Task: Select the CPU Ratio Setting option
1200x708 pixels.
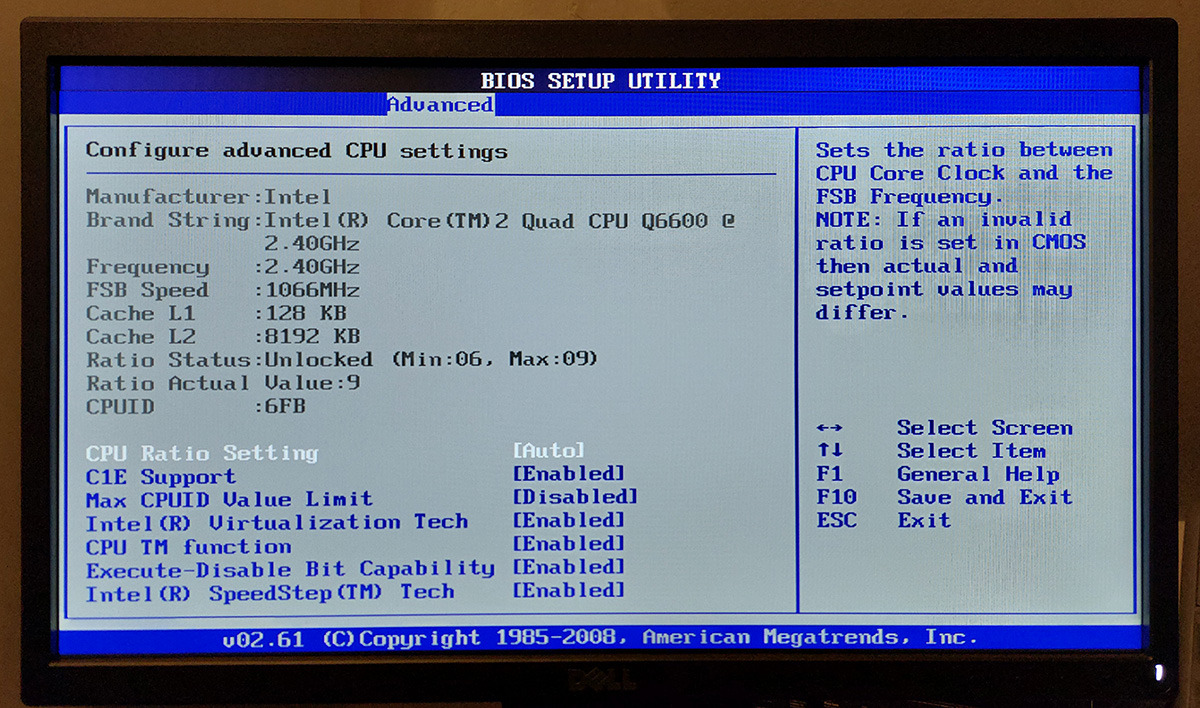Action: coord(202,453)
